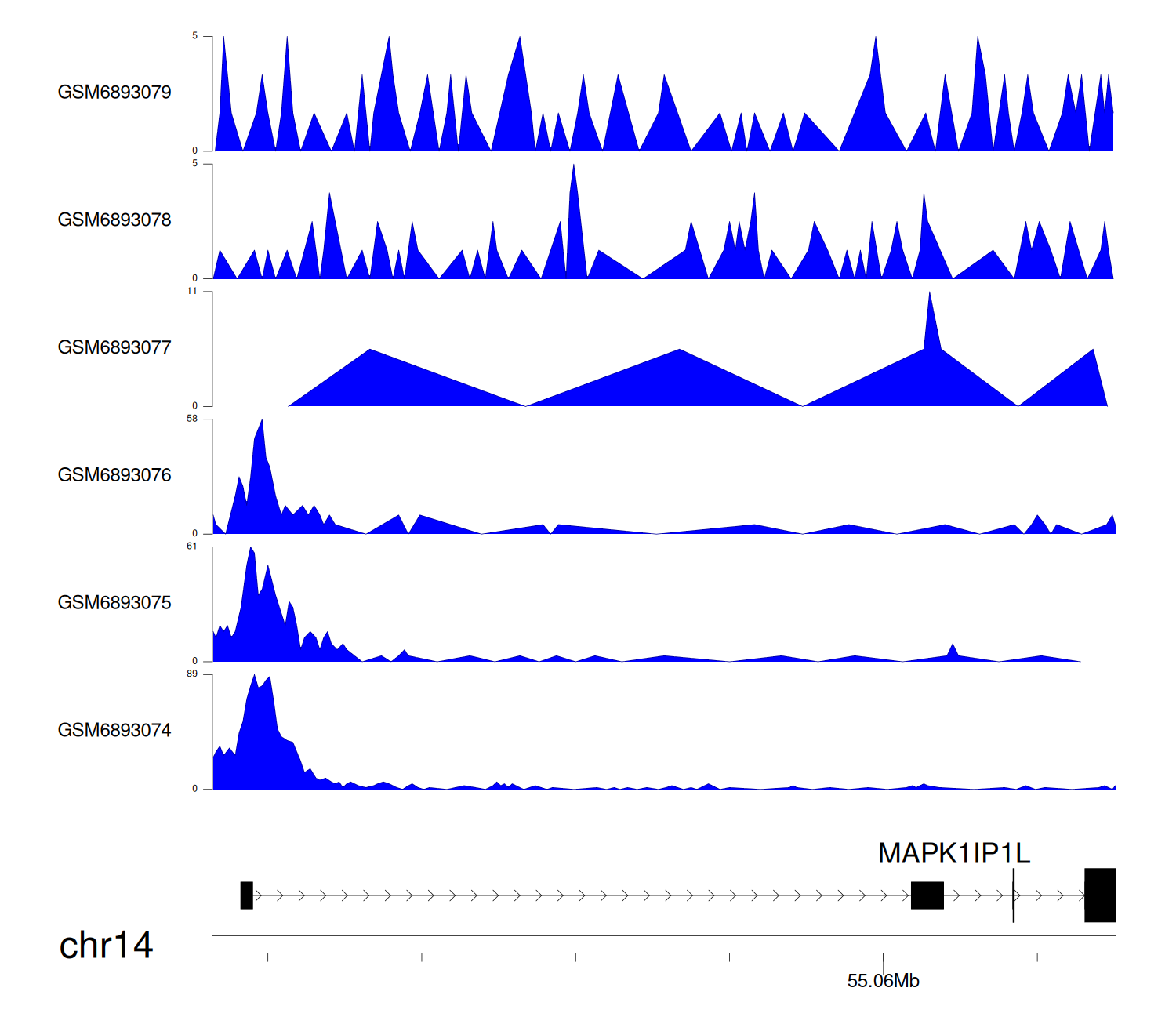This screenshot has height=1035, width=1176.
Task: Select the large final exon of MAPK1IP1L
Action: [1099, 895]
